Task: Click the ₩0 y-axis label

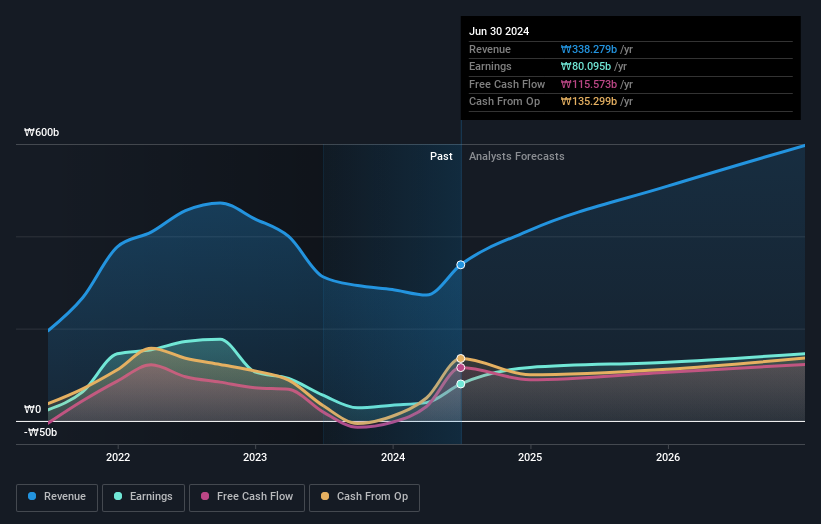Action: tap(32, 409)
